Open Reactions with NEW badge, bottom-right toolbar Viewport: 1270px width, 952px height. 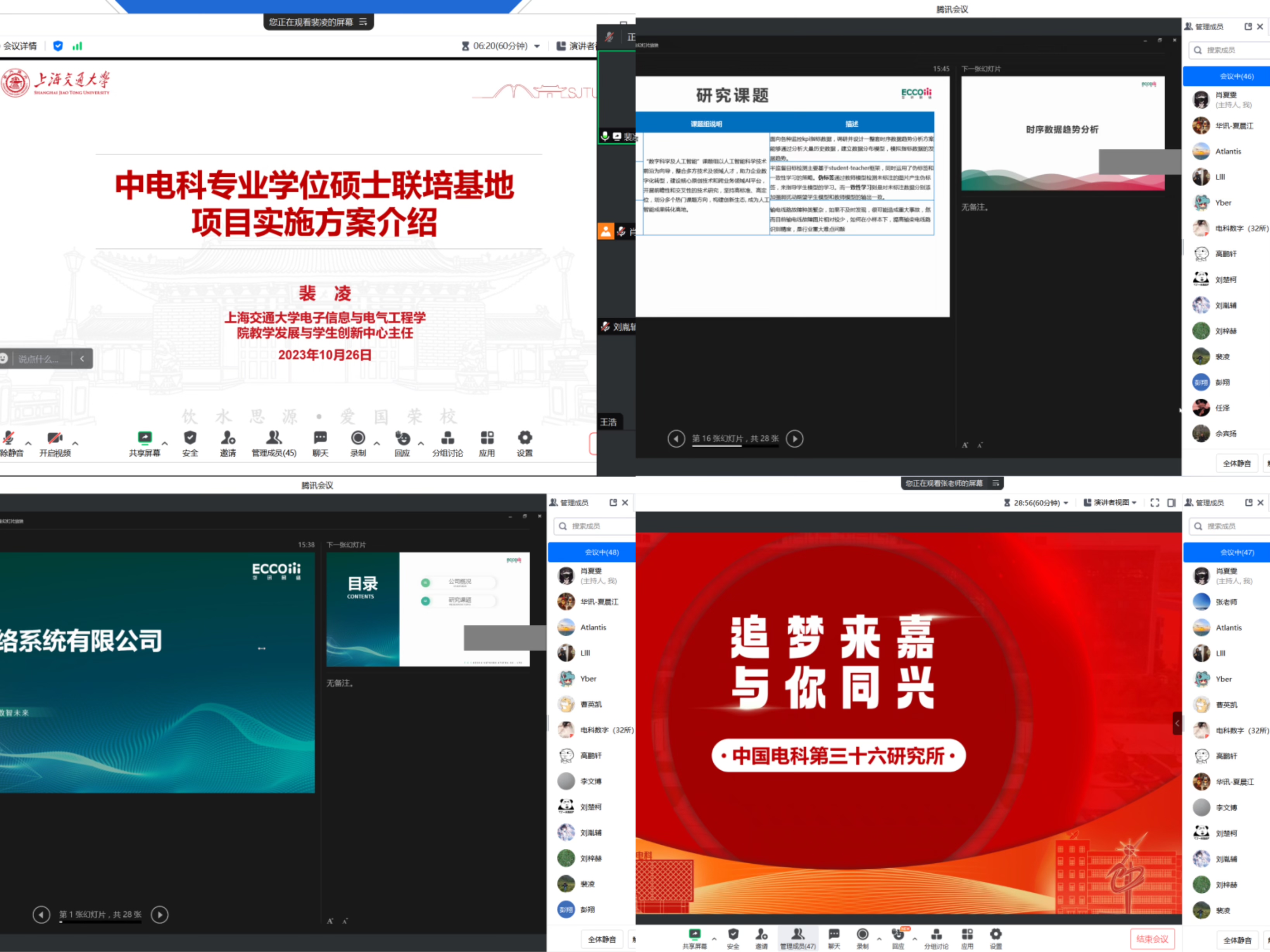click(899, 938)
